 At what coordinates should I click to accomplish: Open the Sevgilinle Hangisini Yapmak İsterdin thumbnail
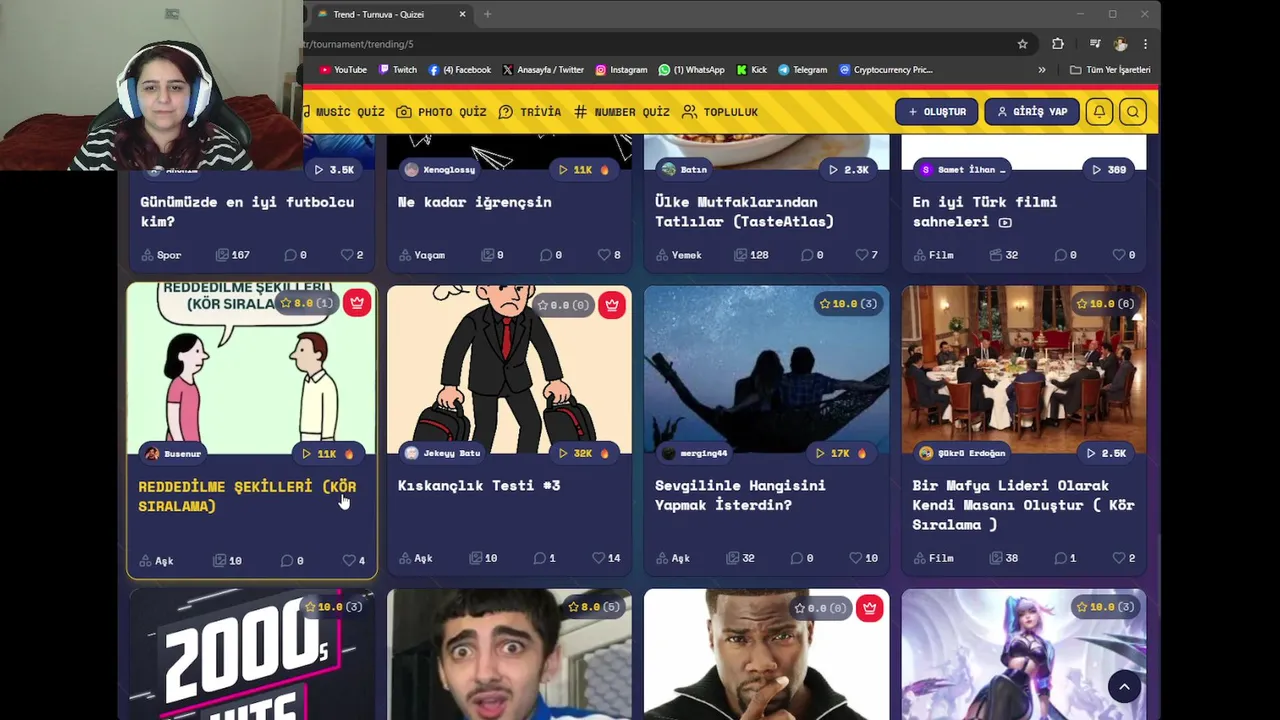(x=766, y=369)
